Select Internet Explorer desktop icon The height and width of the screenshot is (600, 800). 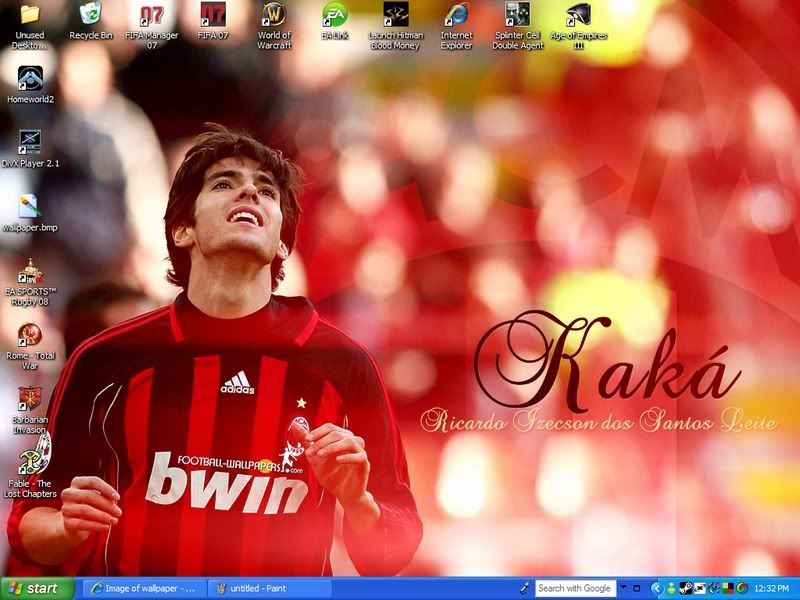point(457,27)
